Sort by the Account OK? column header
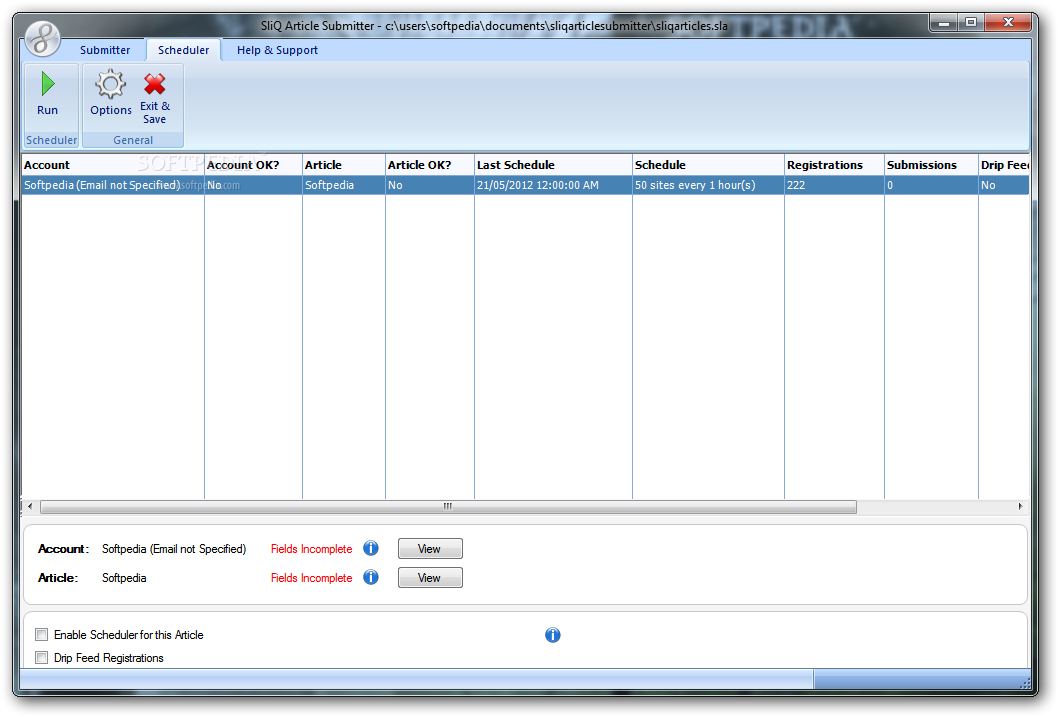Screen dimensions: 1059x717 [253, 165]
